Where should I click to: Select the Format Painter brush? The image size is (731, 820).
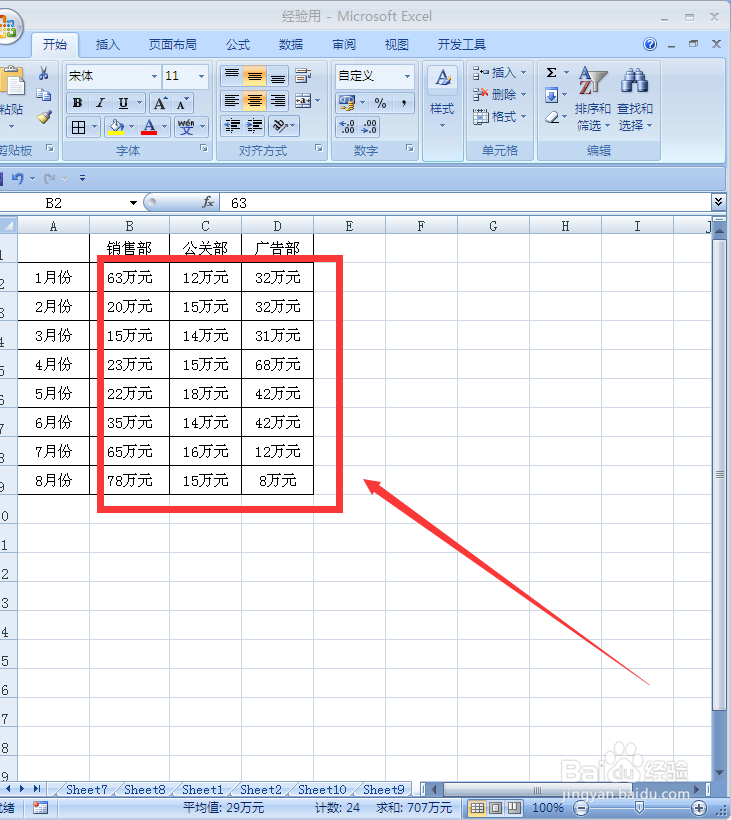[44, 116]
